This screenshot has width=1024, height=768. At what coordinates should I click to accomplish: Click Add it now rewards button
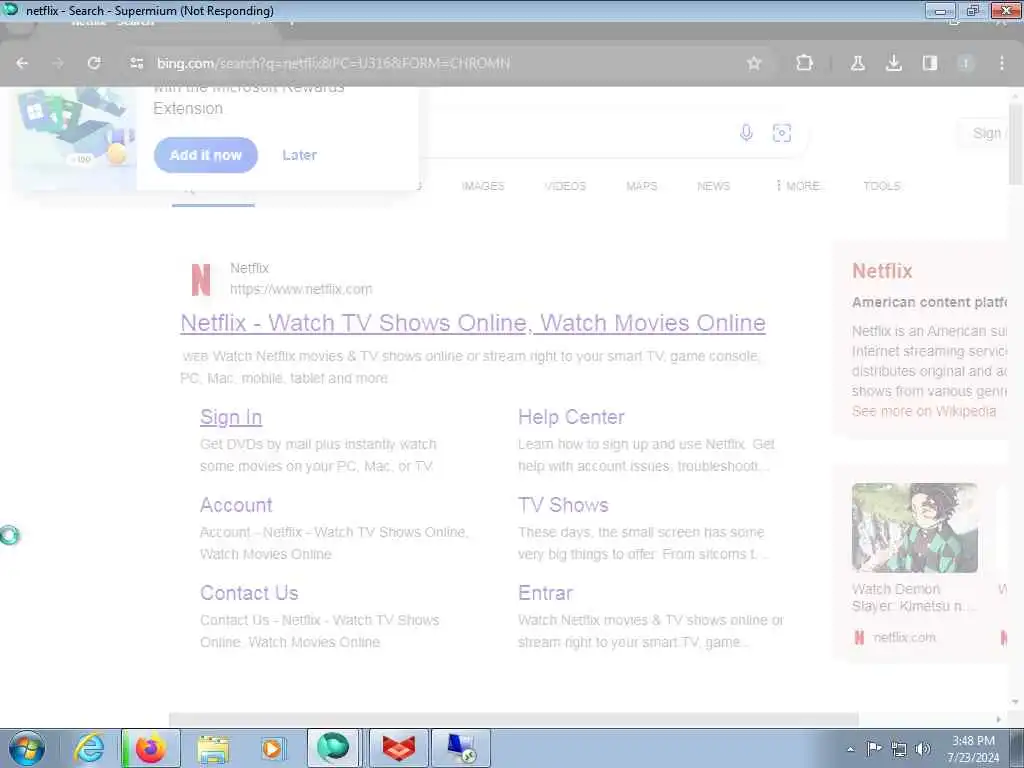click(206, 155)
